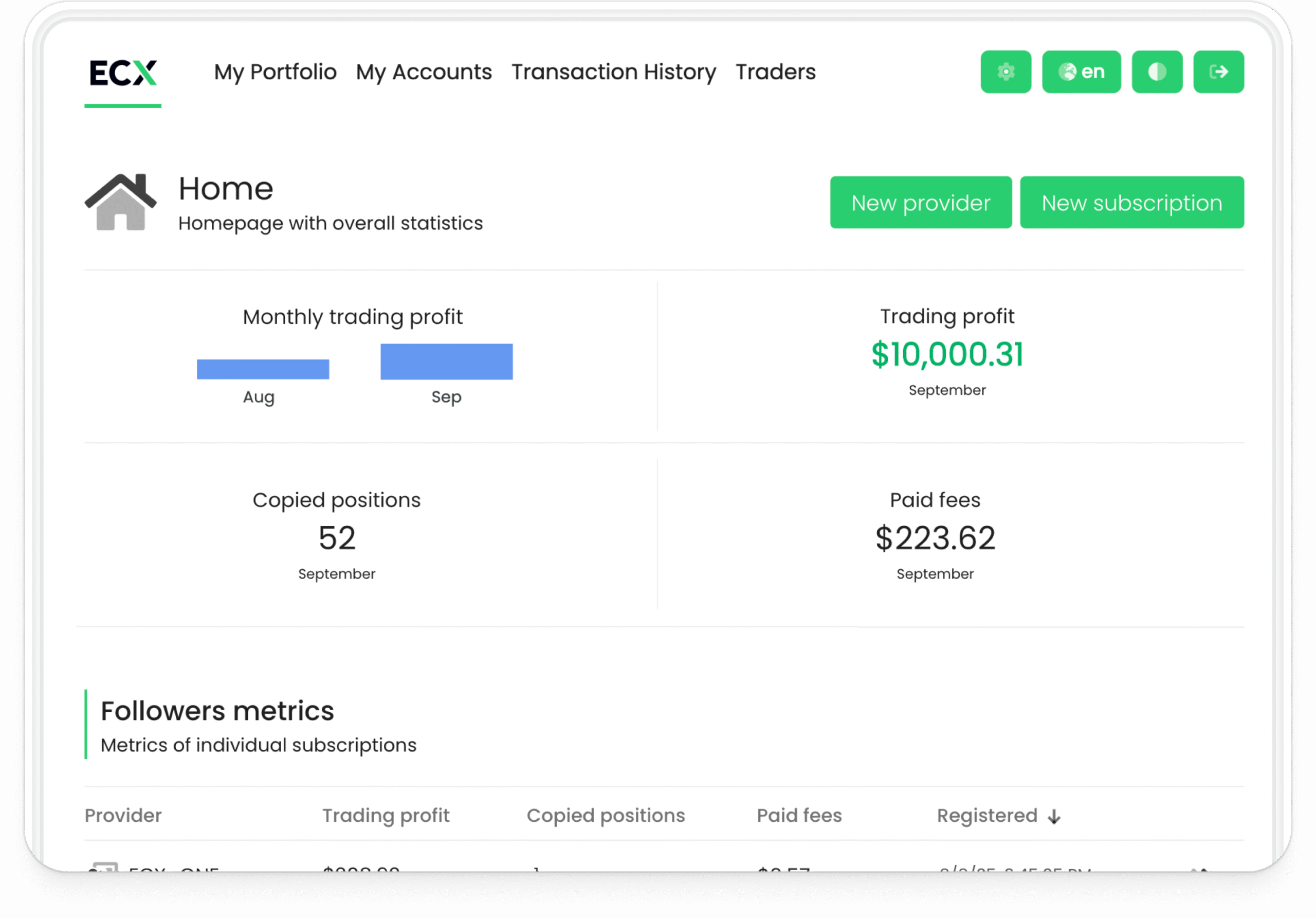
Task: Click the Sep bar in profit chart
Action: (447, 362)
